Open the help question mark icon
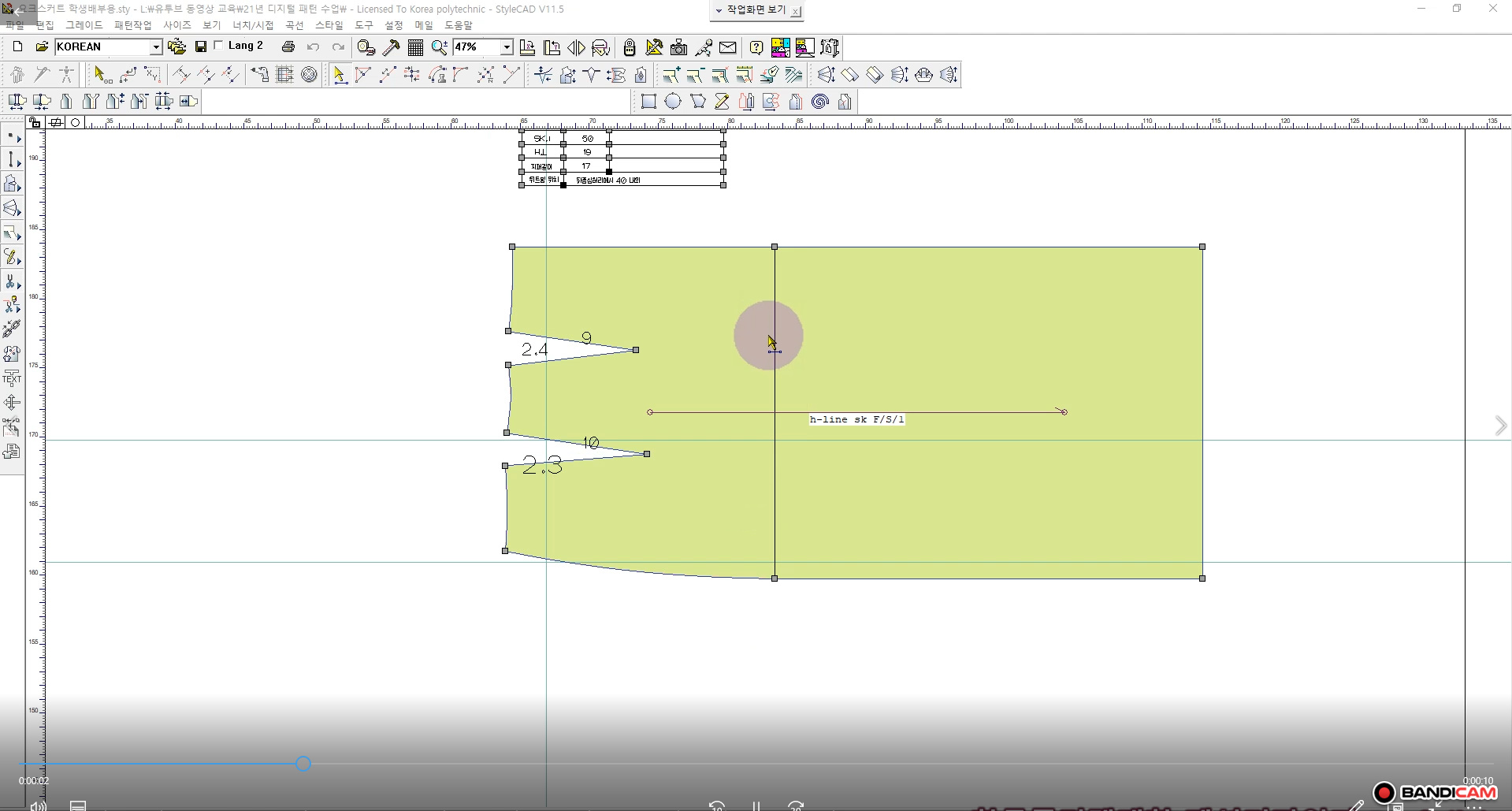This screenshot has width=1512, height=811. point(756,47)
